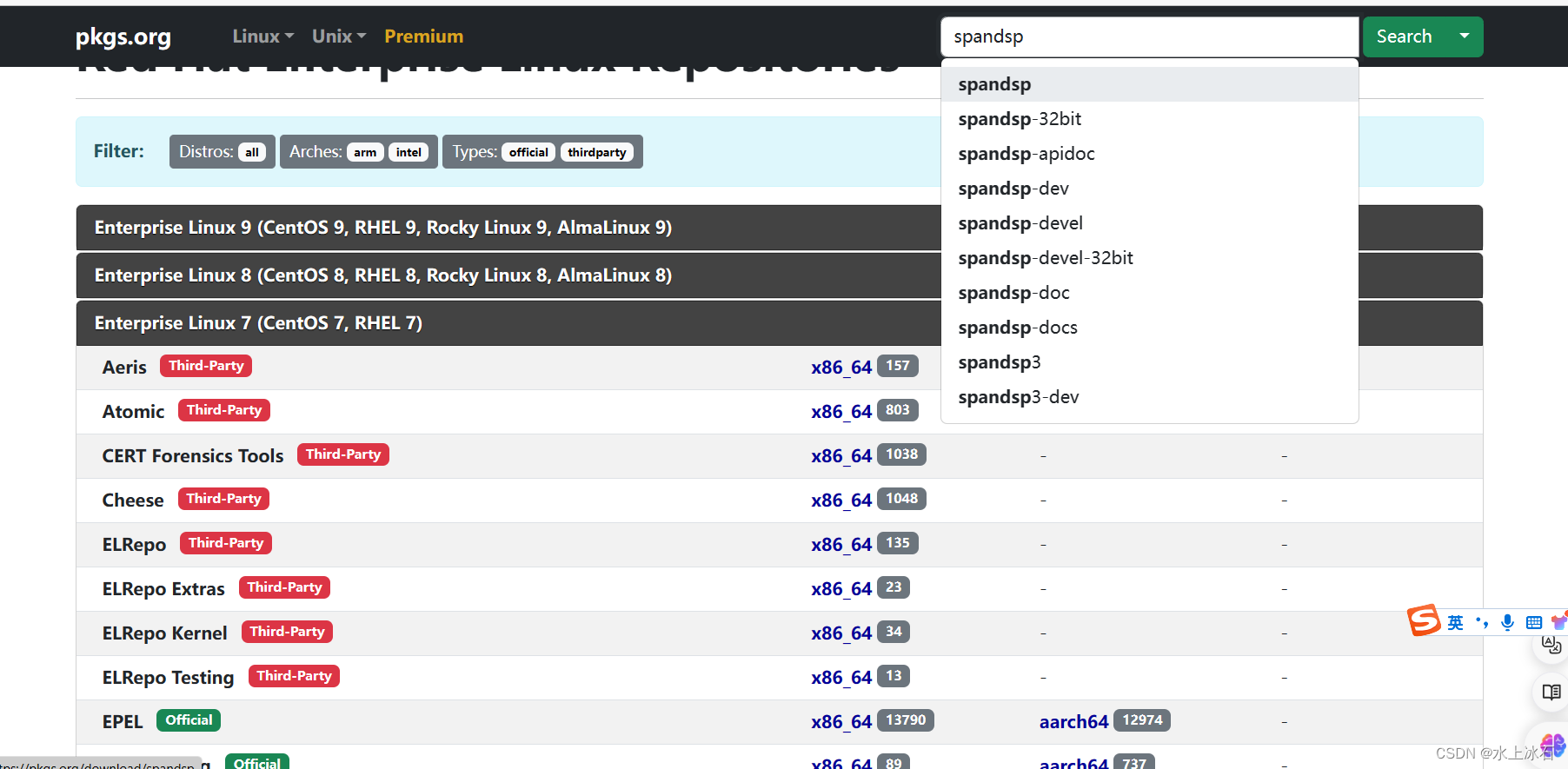The width and height of the screenshot is (1568, 769).
Task: Choose the spandsp-devel-32bit suggestion
Action: 1149,258
